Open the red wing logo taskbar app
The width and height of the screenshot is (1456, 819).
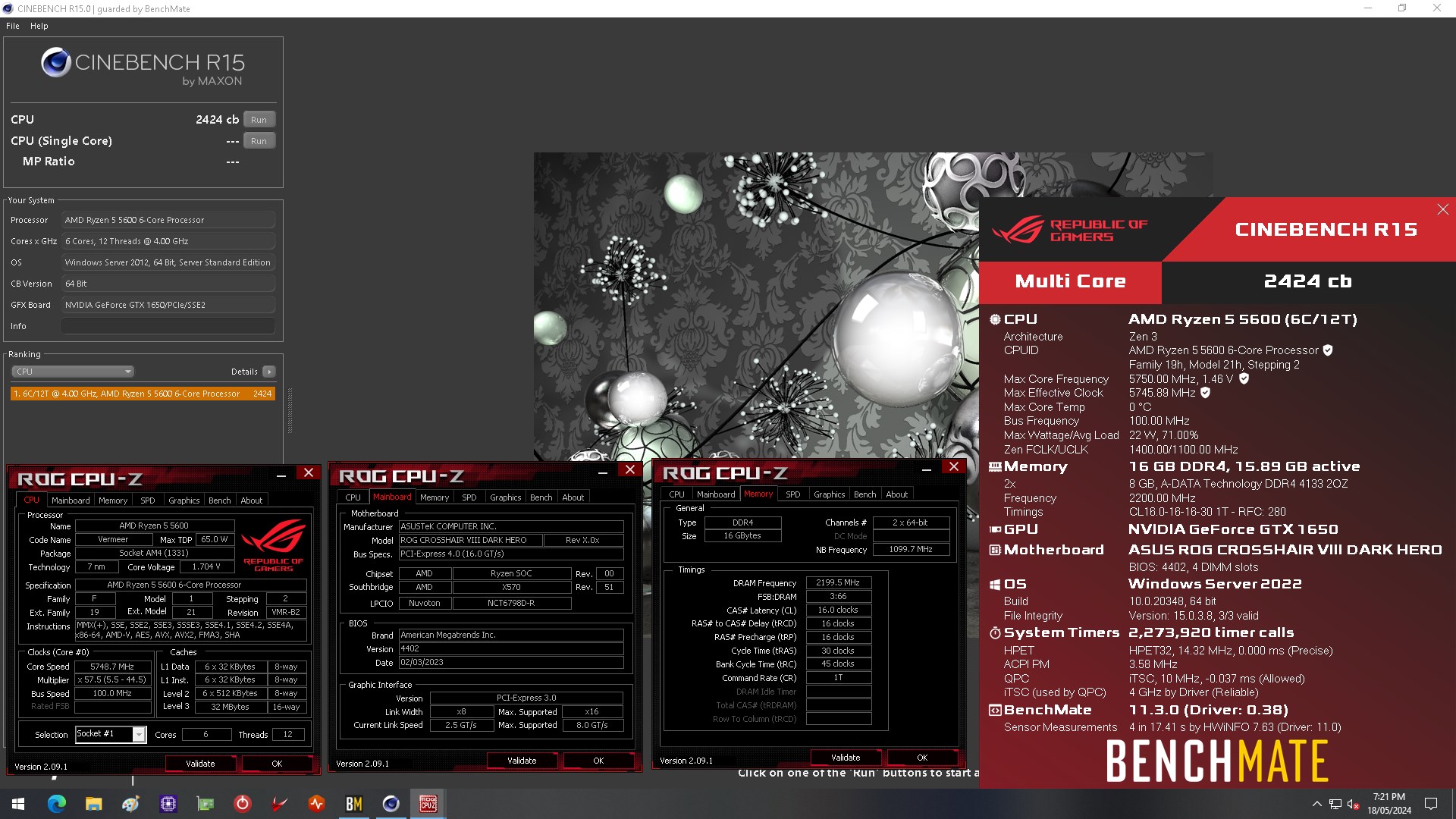280,804
